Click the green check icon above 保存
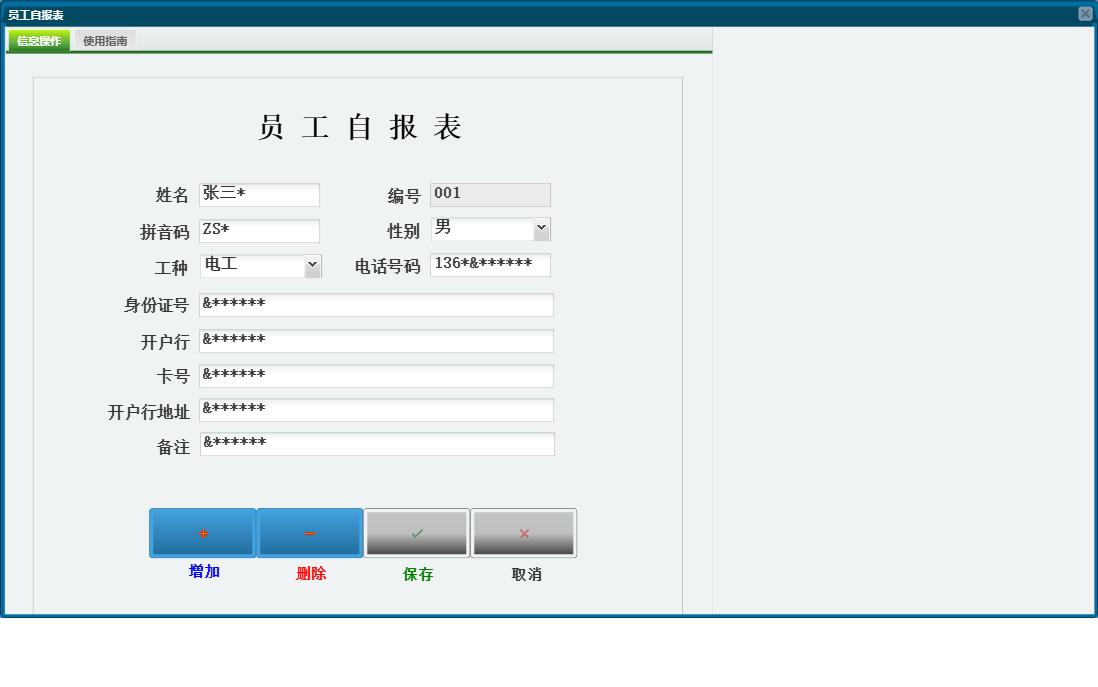1098x687 pixels. [x=416, y=532]
